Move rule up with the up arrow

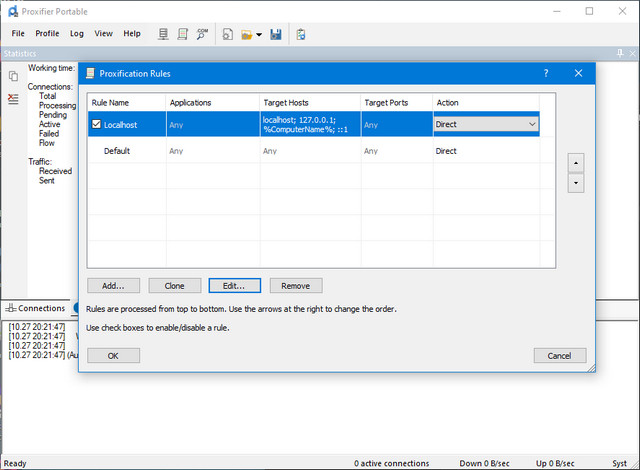click(x=575, y=162)
